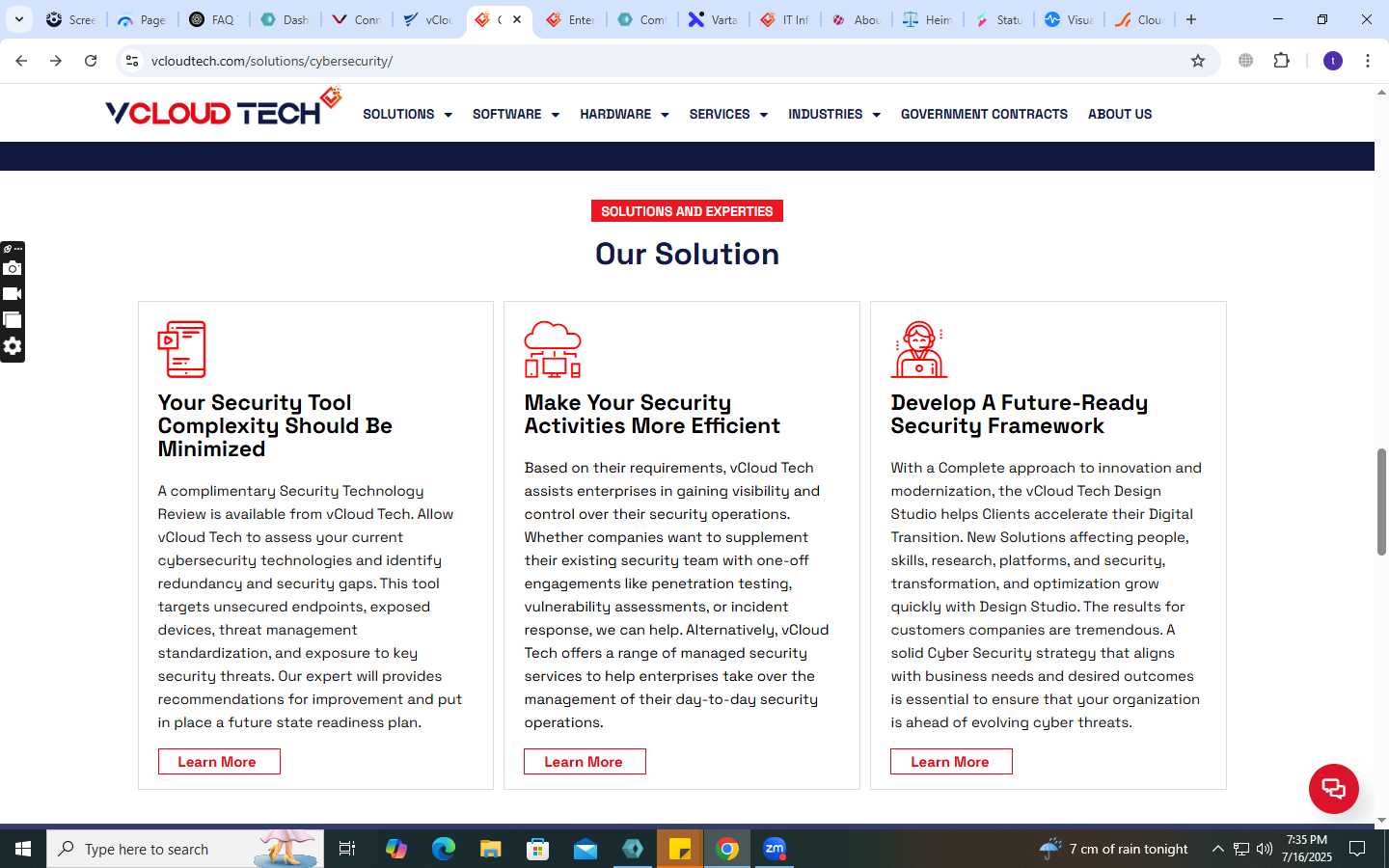Screen dimensions: 1389x868
Task: Open Sticky Notes from taskbar
Action: pyautogui.click(x=680, y=849)
